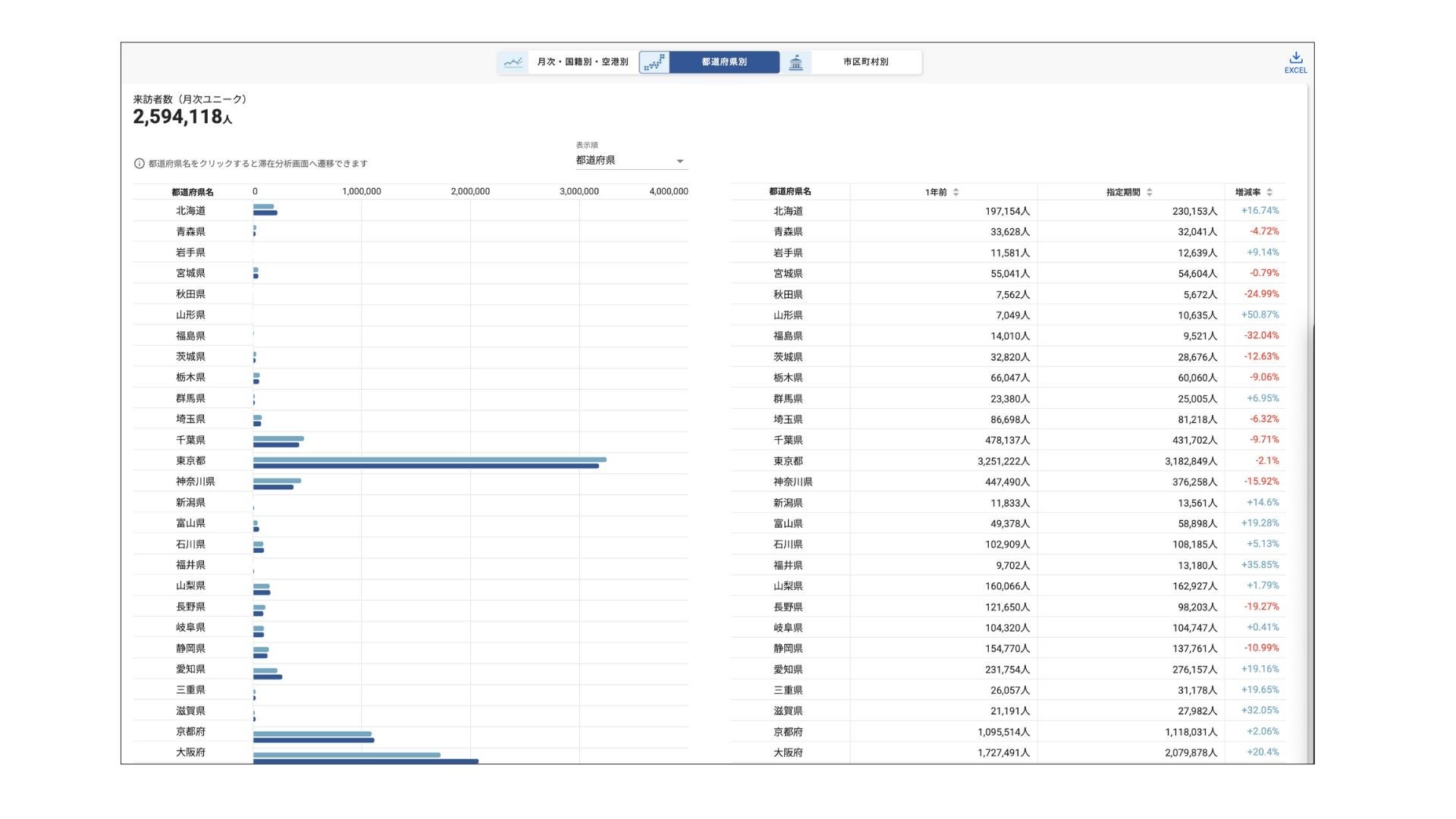Click the 表示順 dropdown arrow

coord(679,162)
